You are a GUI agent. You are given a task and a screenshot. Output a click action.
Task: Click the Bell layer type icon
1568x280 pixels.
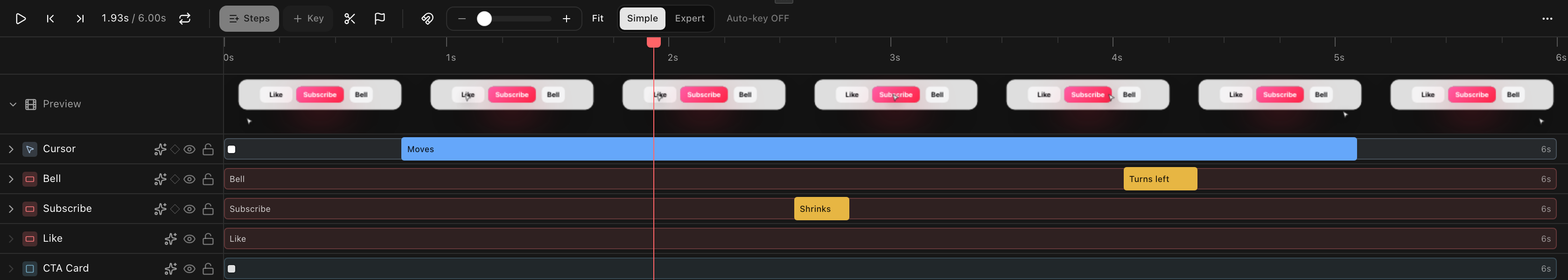[30, 179]
